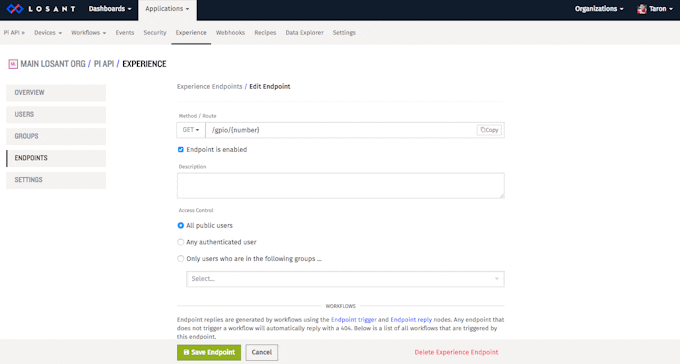
Task: Expand the Devices submenu
Action: (x=48, y=33)
